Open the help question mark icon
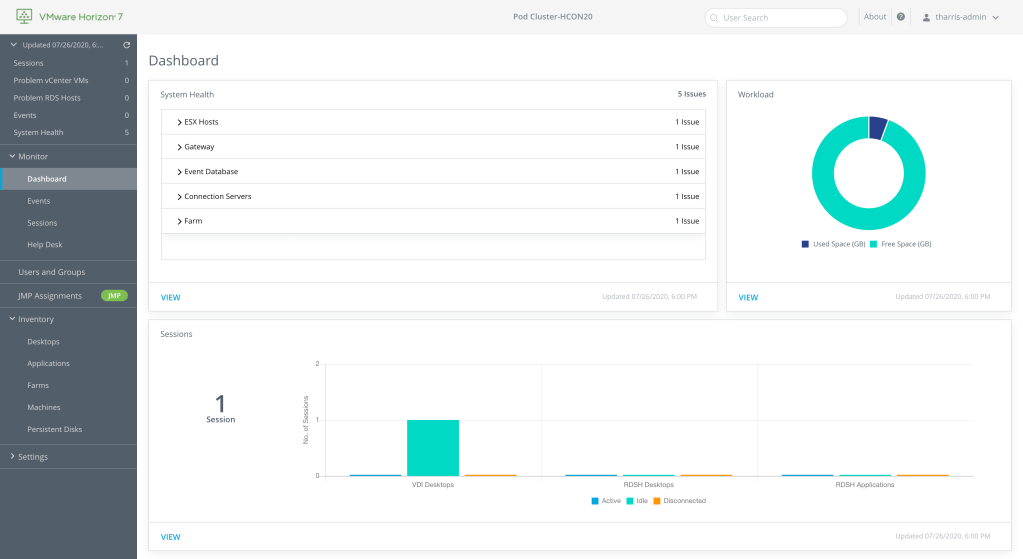Image resolution: width=1023 pixels, height=559 pixels. point(901,17)
